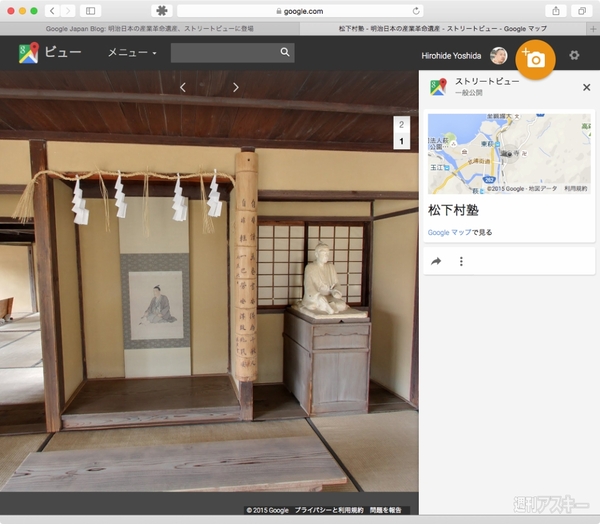Open the Safari share button

[x=556, y=11]
